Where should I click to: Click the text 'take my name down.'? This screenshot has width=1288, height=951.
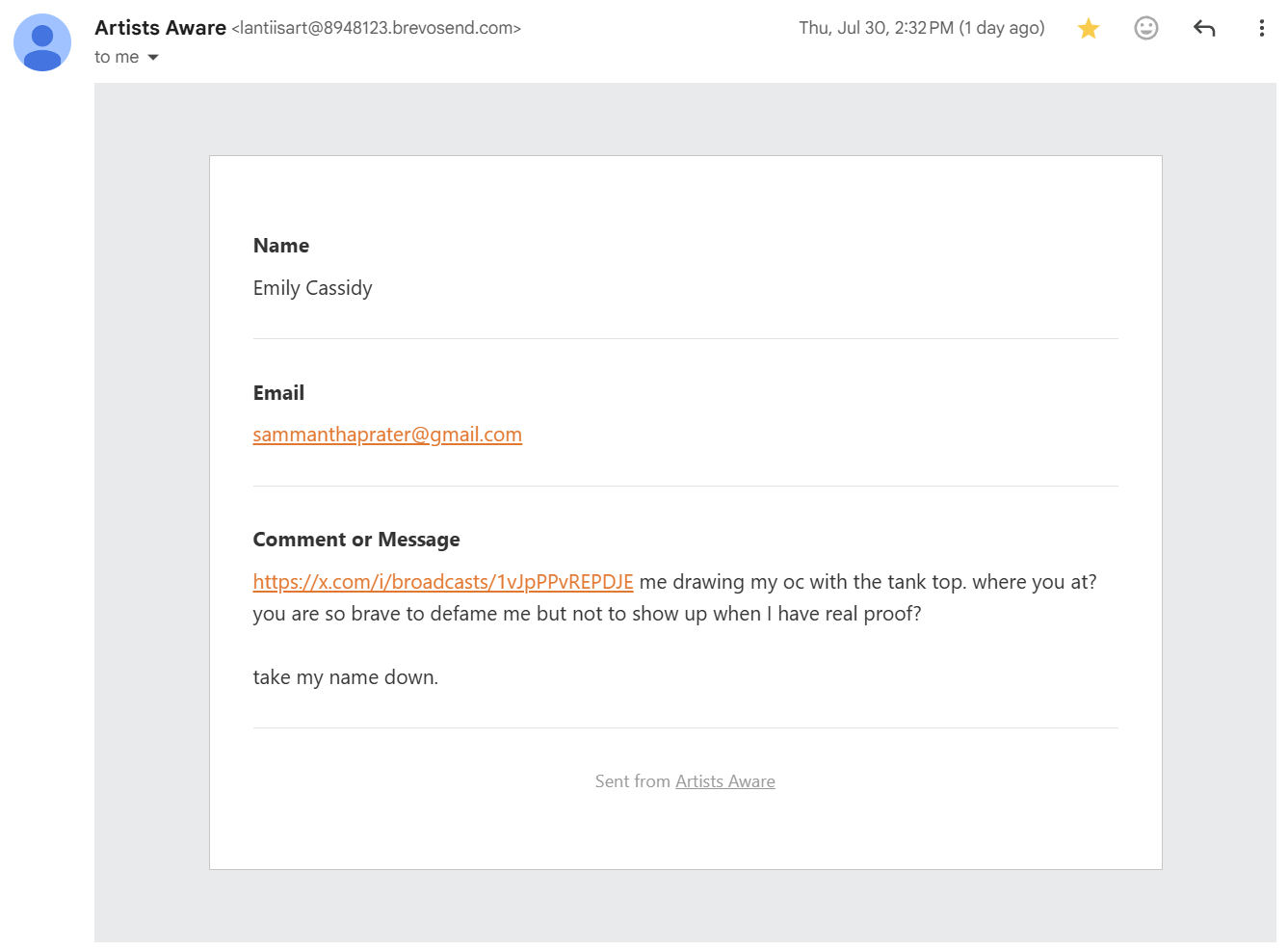[x=346, y=677]
